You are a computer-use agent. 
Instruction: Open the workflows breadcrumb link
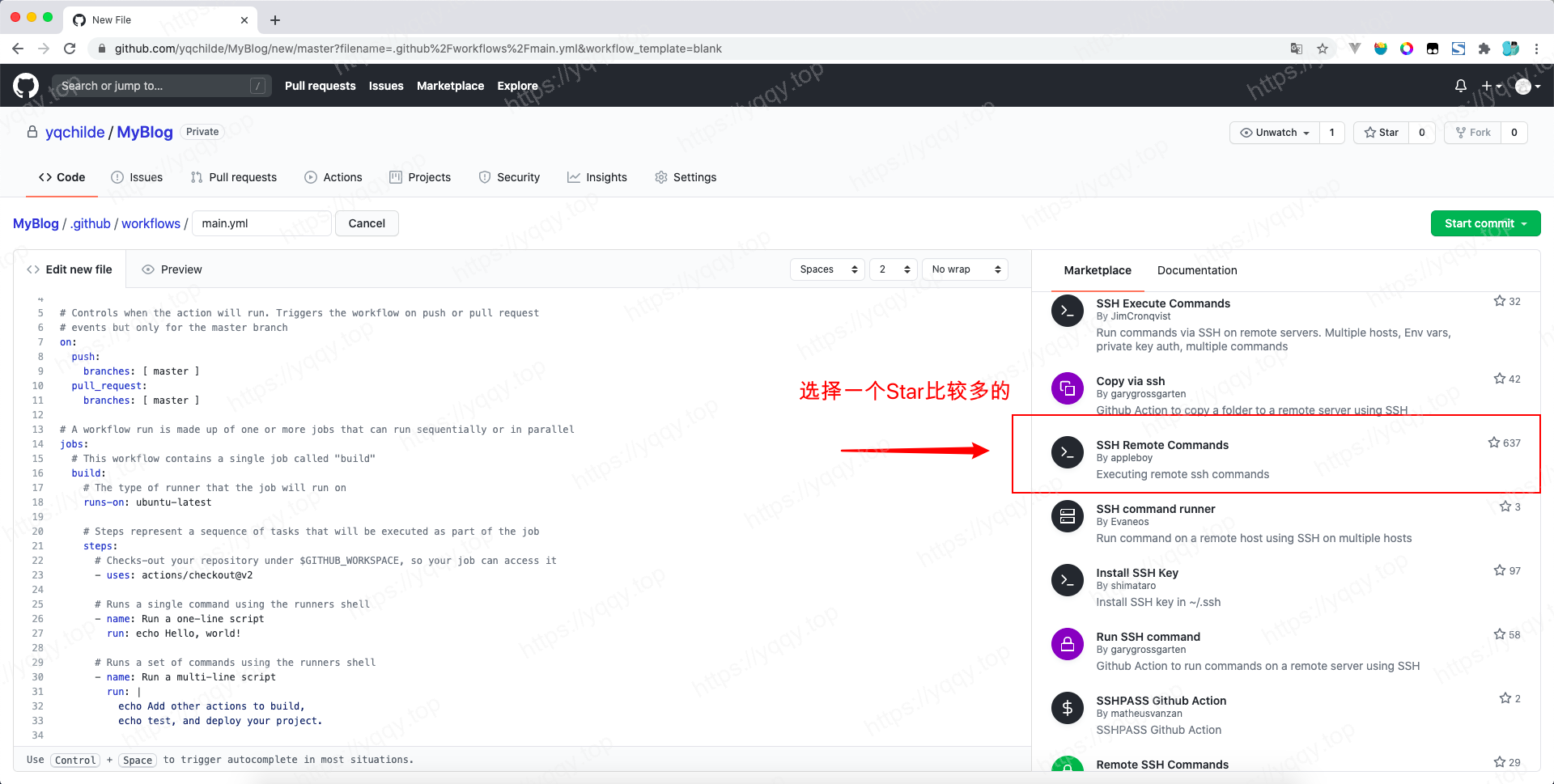pos(151,223)
